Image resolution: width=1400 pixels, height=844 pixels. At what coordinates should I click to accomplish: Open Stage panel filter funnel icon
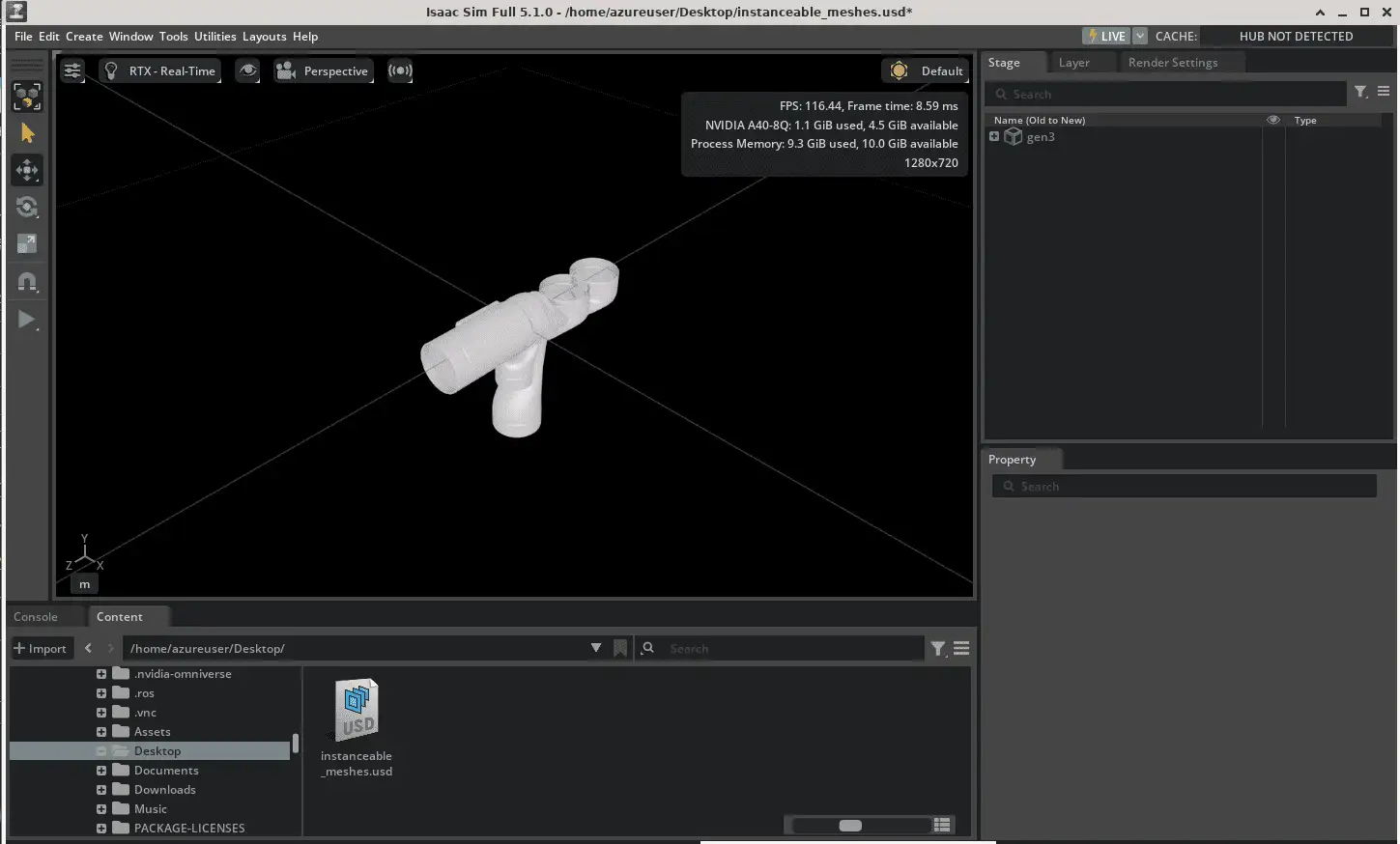(1360, 92)
